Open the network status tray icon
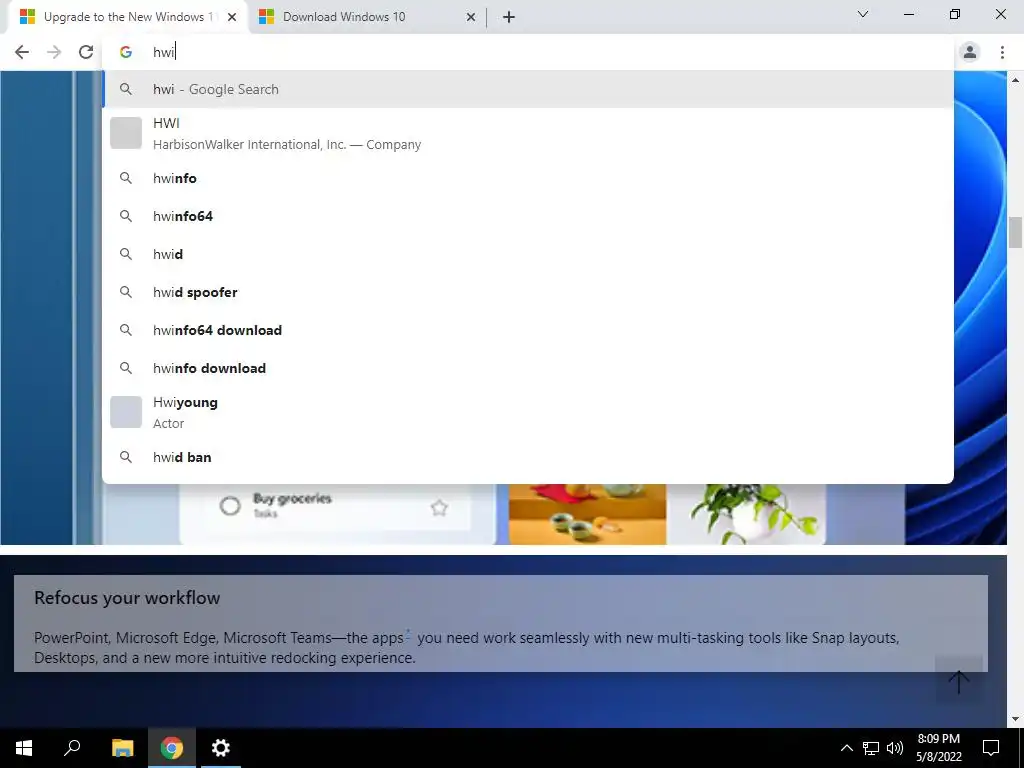Viewport: 1024px width, 768px height. [871, 748]
